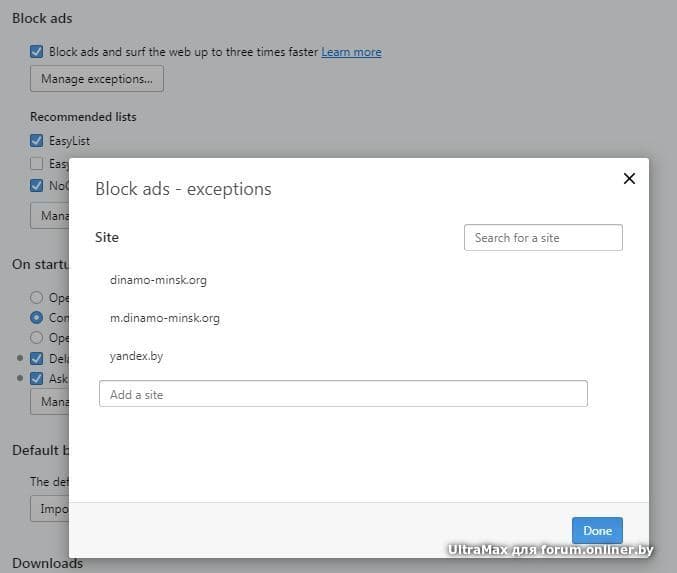Click the Manage exceptions button
This screenshot has height=573, width=677.
96,79
